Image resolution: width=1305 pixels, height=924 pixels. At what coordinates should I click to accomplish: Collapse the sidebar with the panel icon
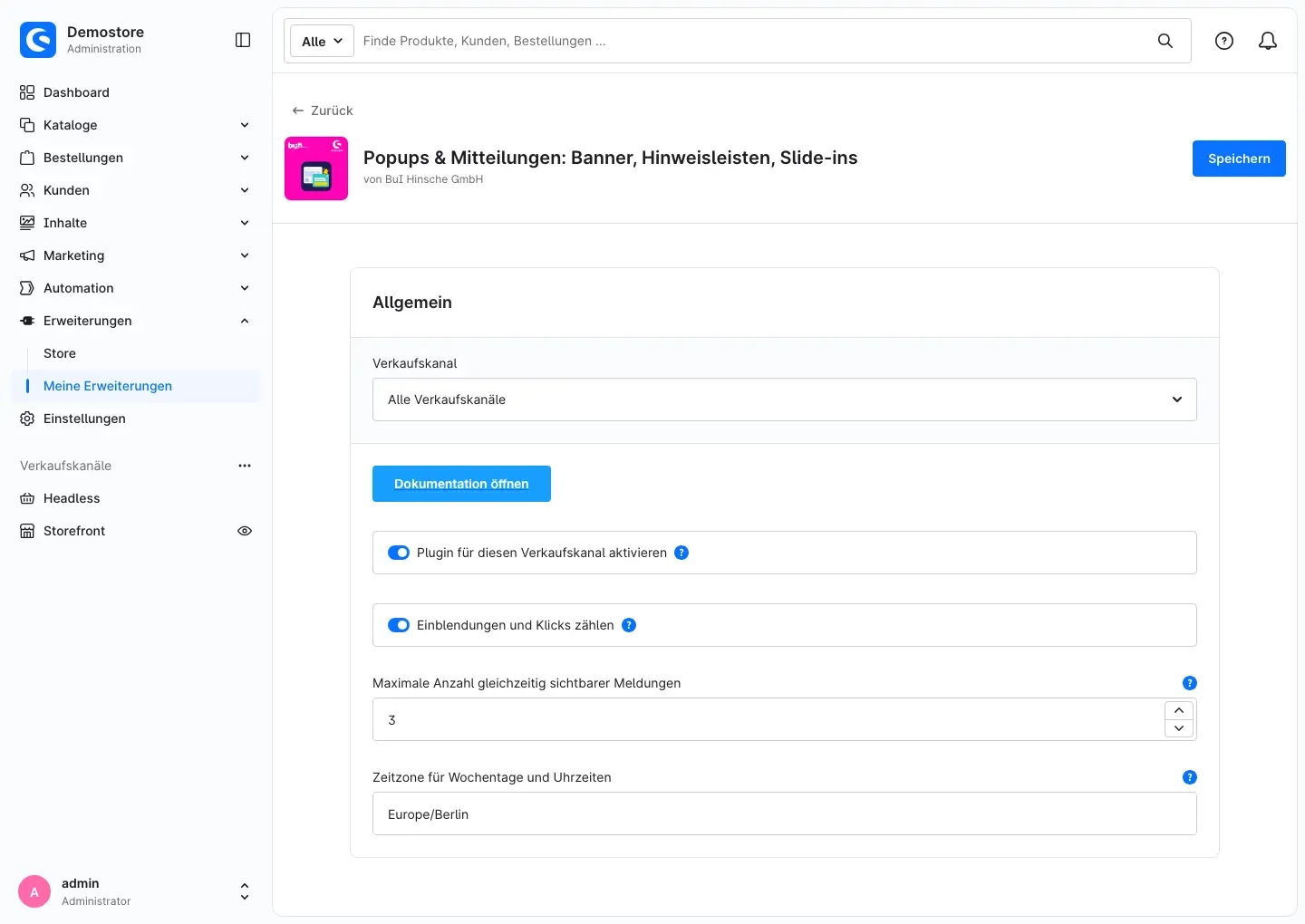click(x=243, y=40)
